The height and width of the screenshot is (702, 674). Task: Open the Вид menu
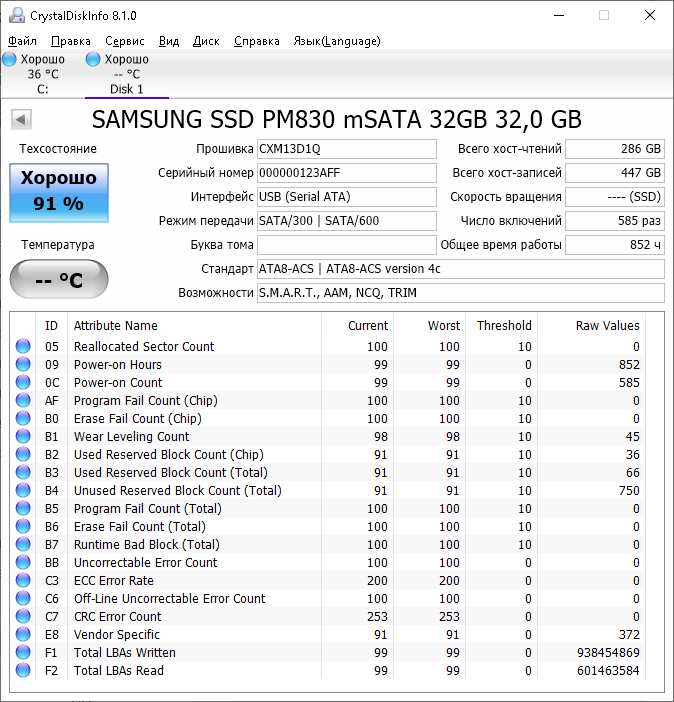[x=169, y=41]
